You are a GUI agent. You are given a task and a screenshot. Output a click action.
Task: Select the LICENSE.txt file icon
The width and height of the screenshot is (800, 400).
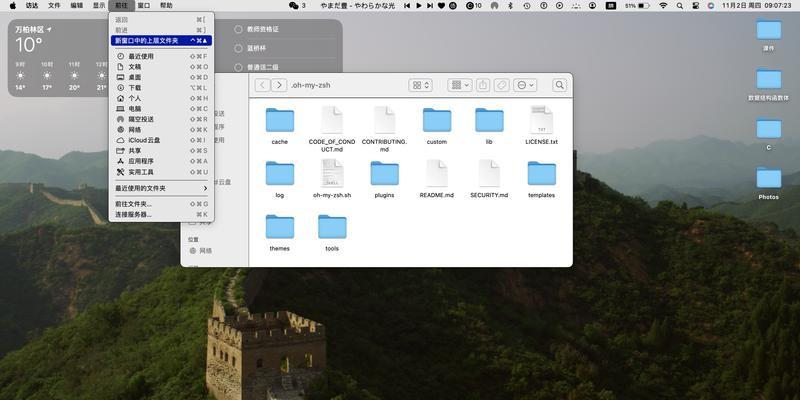[x=541, y=120]
